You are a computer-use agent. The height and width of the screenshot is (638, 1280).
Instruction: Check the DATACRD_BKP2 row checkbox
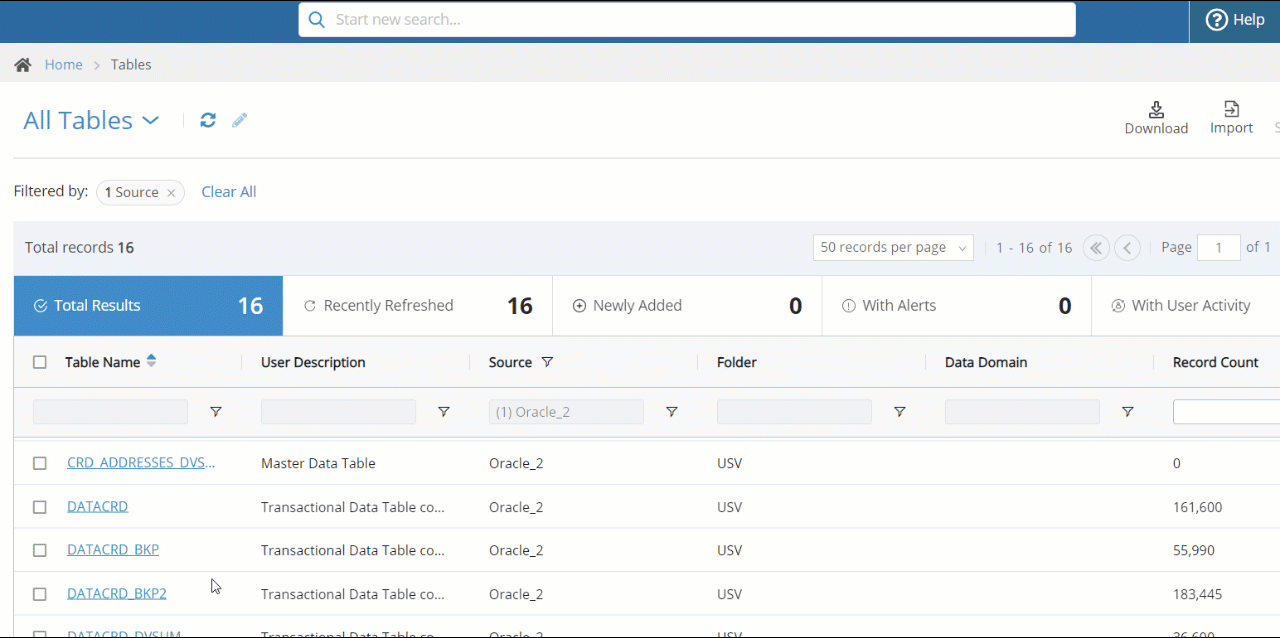coord(40,594)
